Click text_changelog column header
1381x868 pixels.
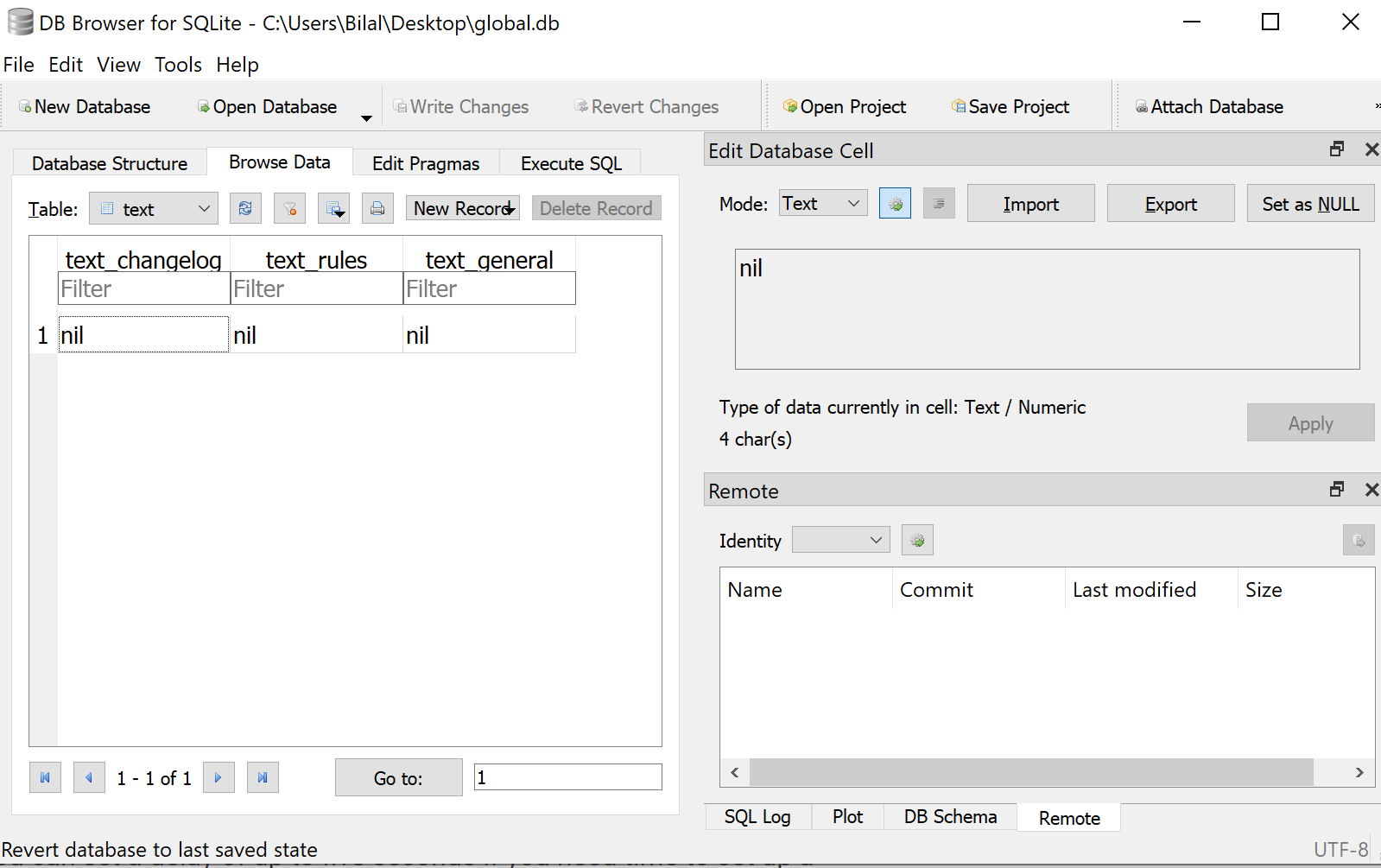tap(143, 259)
